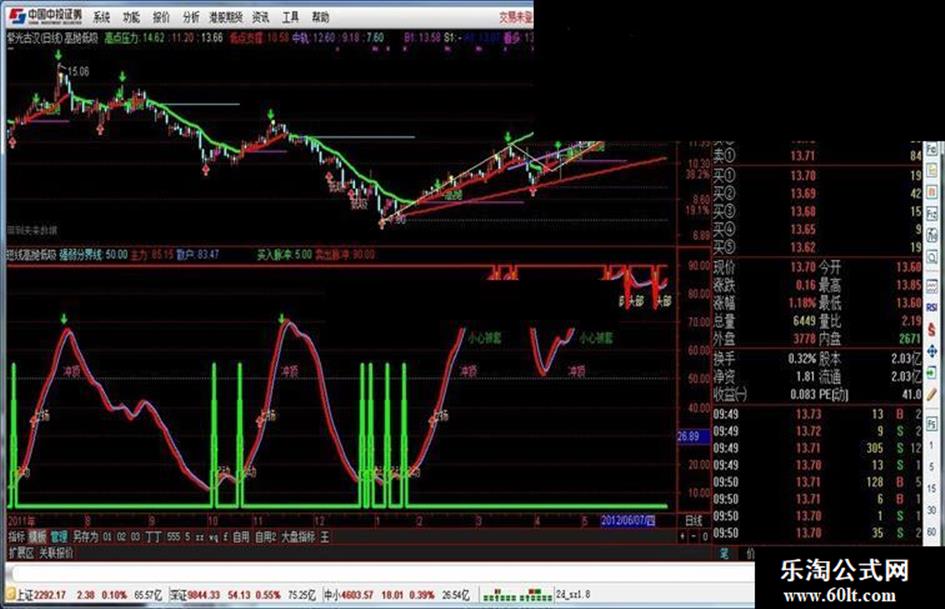Screen dimensions: 945x609
Task: Click the green signal indicator in status bar
Action: [518, 595]
